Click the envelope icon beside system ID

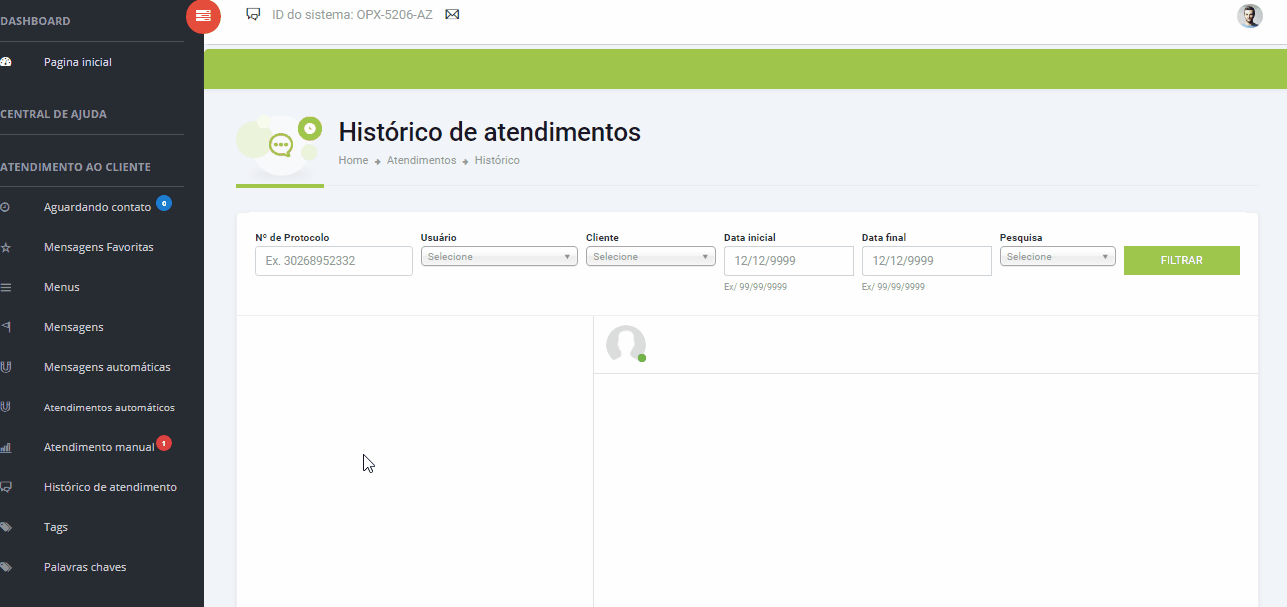(452, 15)
